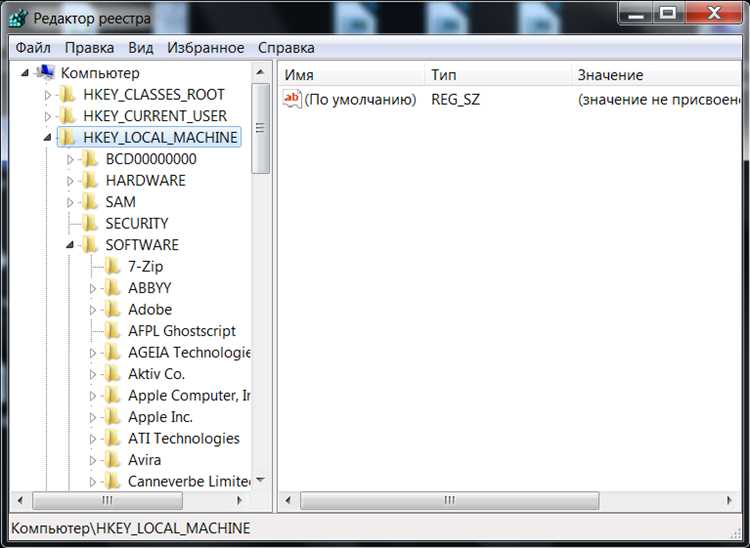Expand the HARDWARE key arrow

(70, 181)
